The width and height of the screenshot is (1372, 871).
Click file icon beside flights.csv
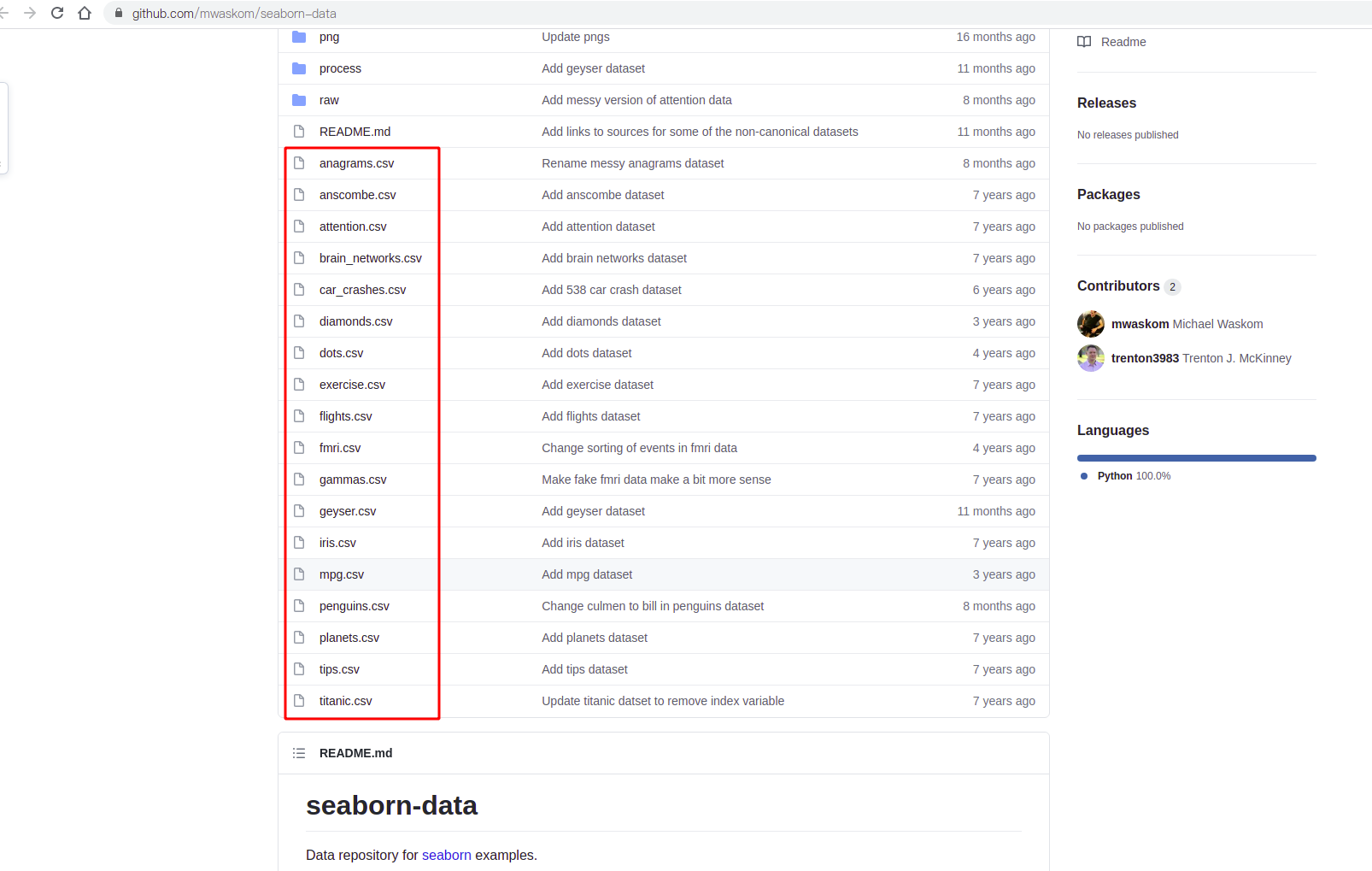(299, 416)
